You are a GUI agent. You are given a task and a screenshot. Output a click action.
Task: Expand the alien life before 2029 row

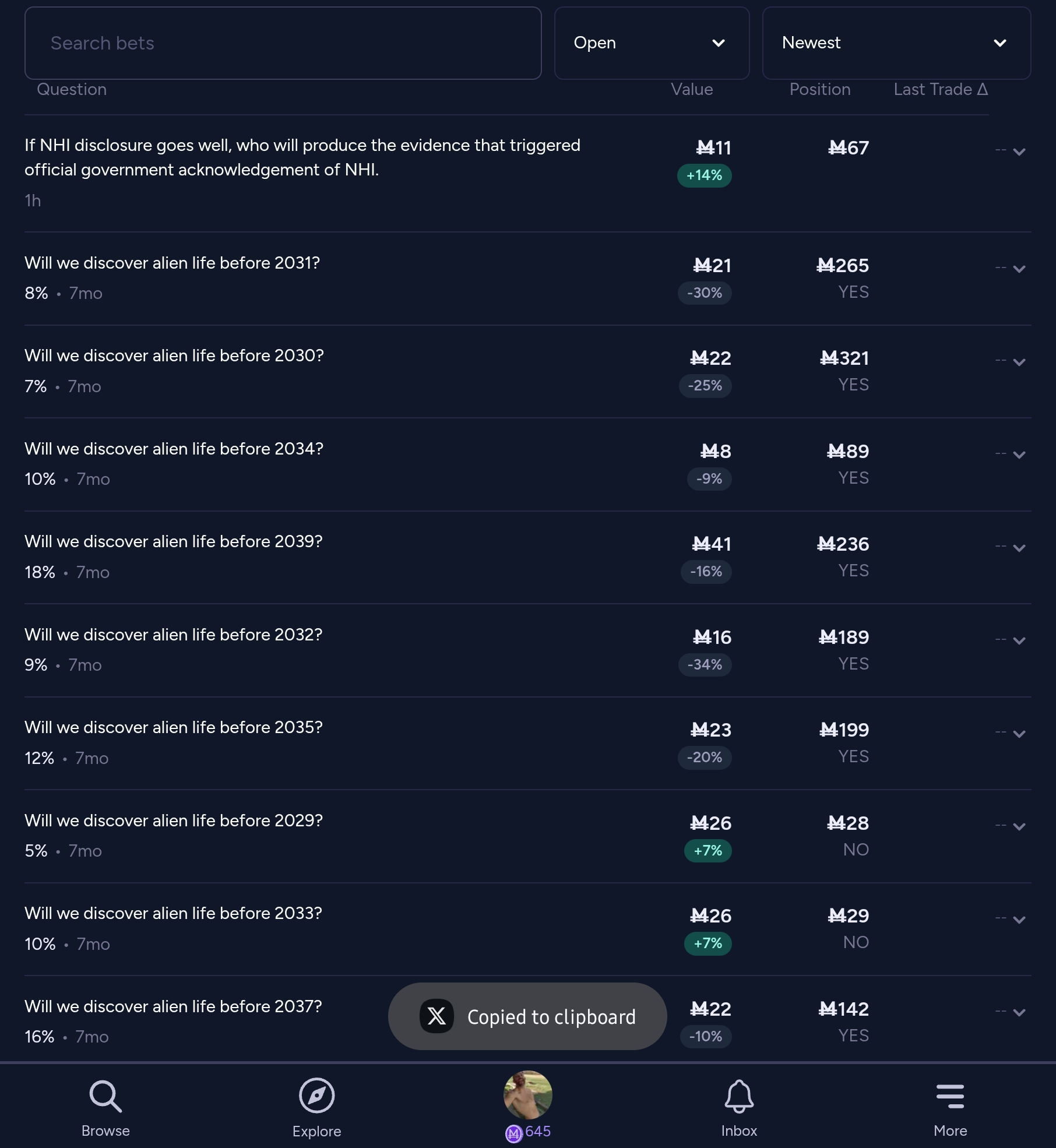1019,827
